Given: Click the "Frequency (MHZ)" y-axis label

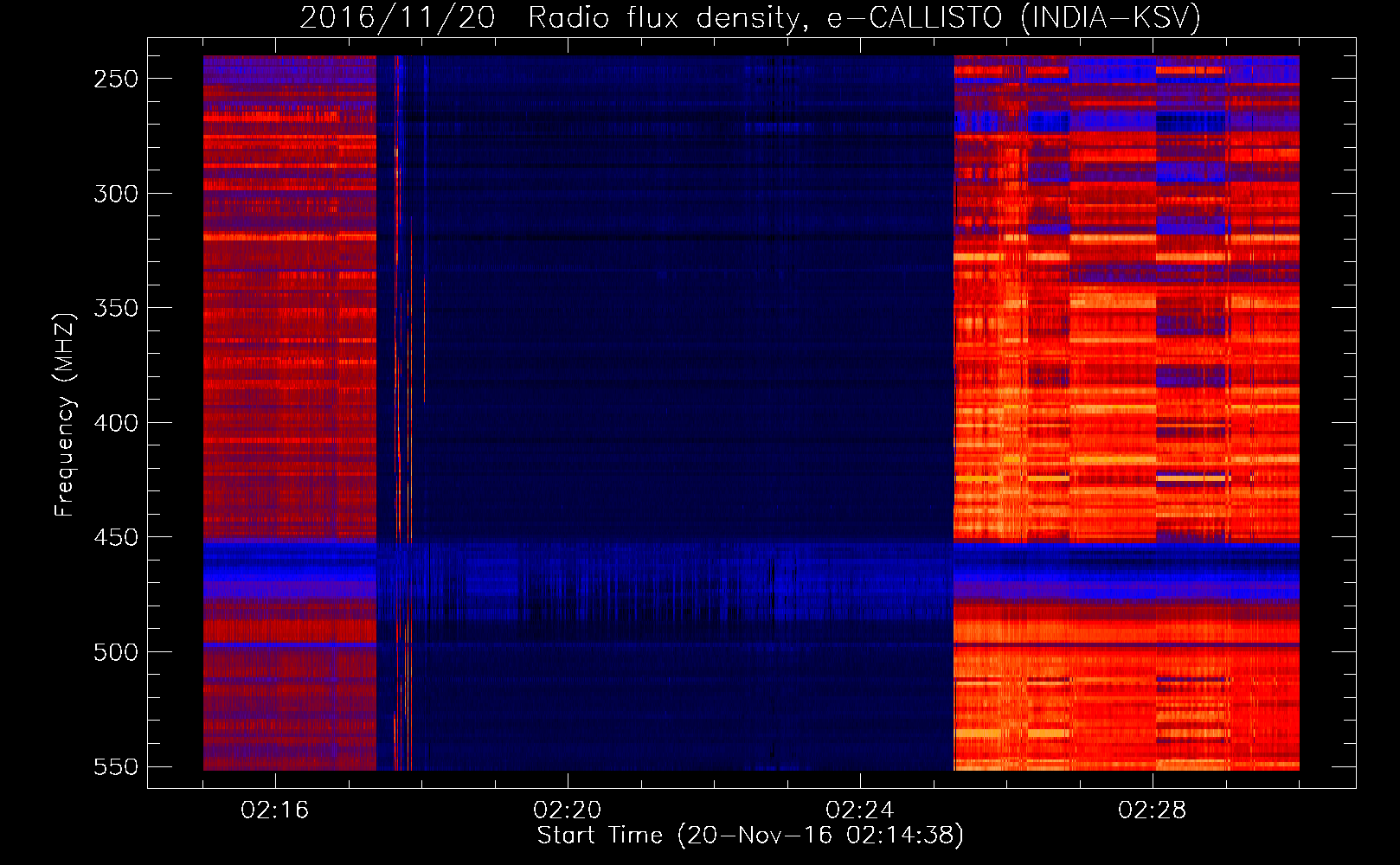Looking at the screenshot, I should click(x=65, y=414).
